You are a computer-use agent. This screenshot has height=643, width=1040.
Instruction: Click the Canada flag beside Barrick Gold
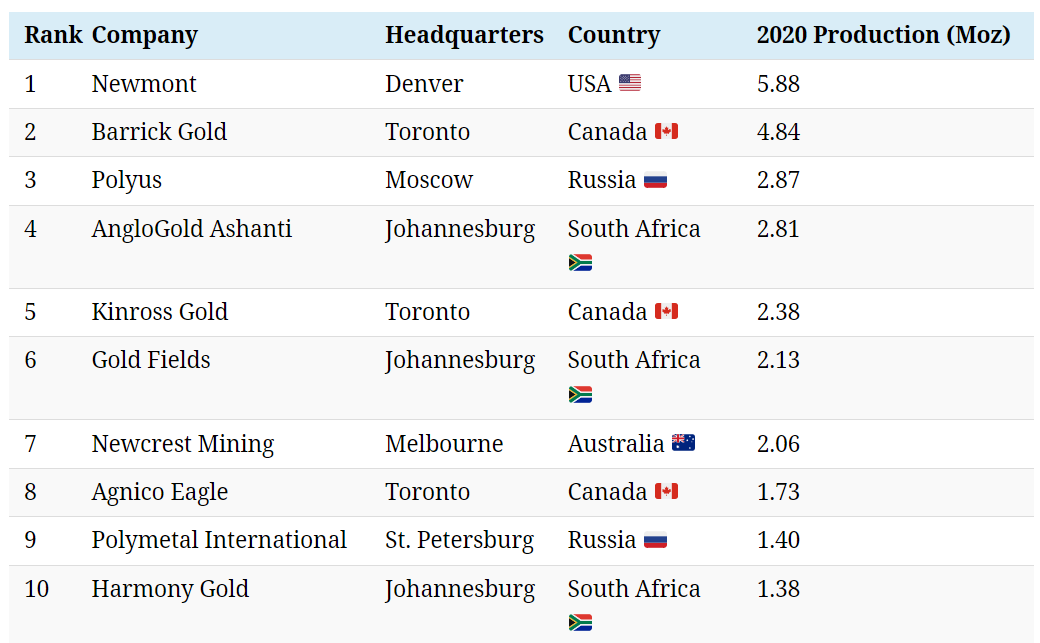point(666,132)
